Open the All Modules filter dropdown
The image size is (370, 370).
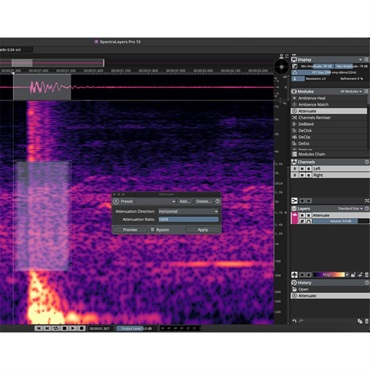pos(351,91)
